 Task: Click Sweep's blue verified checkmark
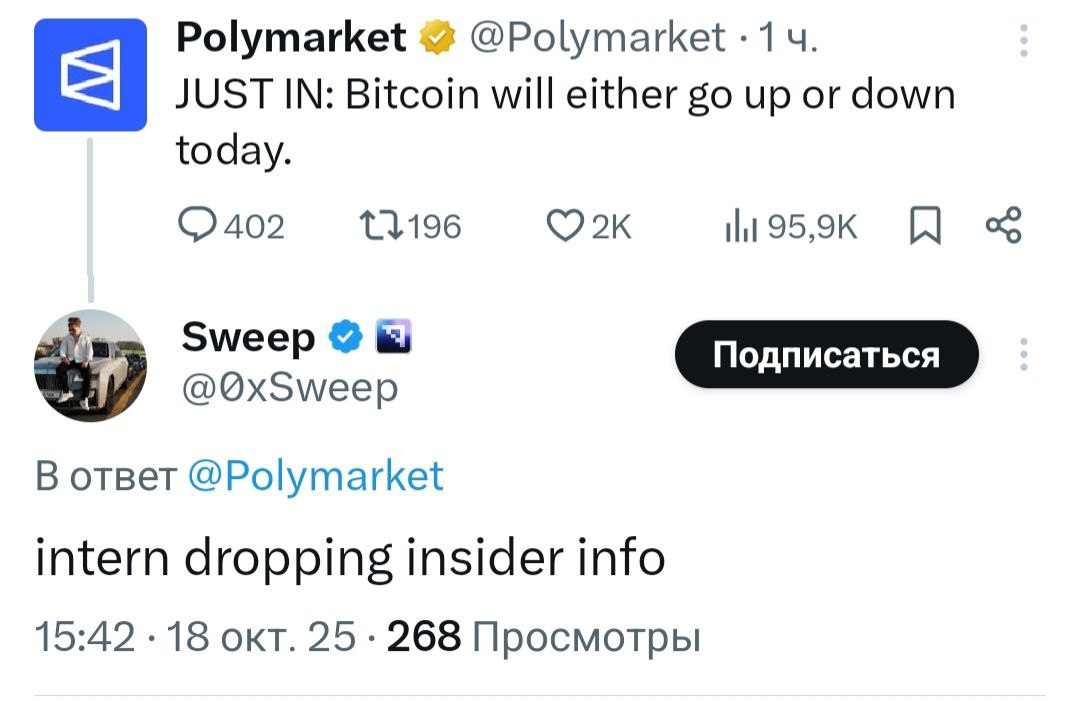click(x=345, y=339)
